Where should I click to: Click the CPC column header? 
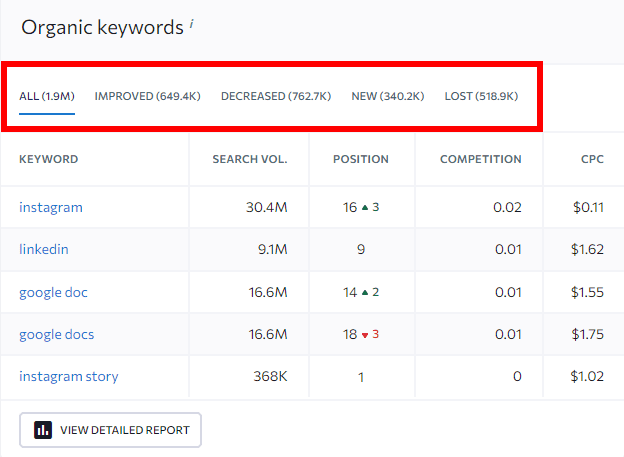(593, 159)
